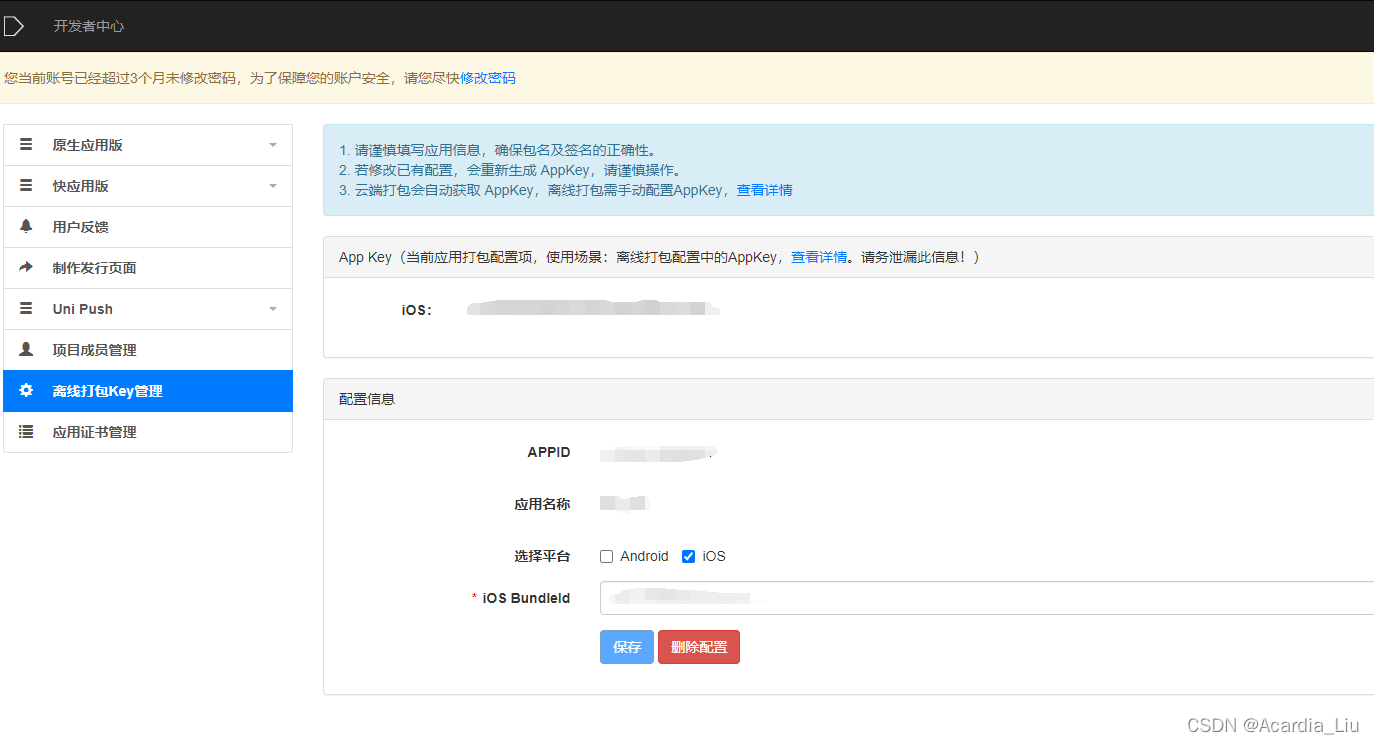Image resolution: width=1374 pixels, height=744 pixels.
Task: Click the red 删除配置 button
Action: coord(699,647)
